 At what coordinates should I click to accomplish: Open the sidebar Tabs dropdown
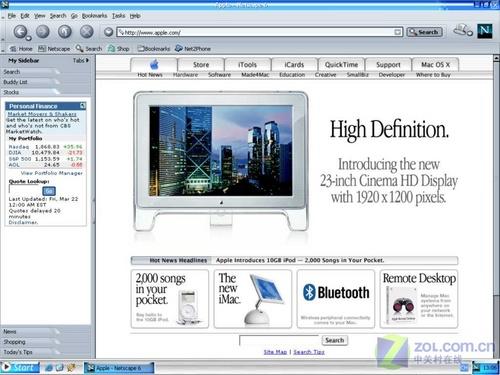pyautogui.click(x=81, y=60)
